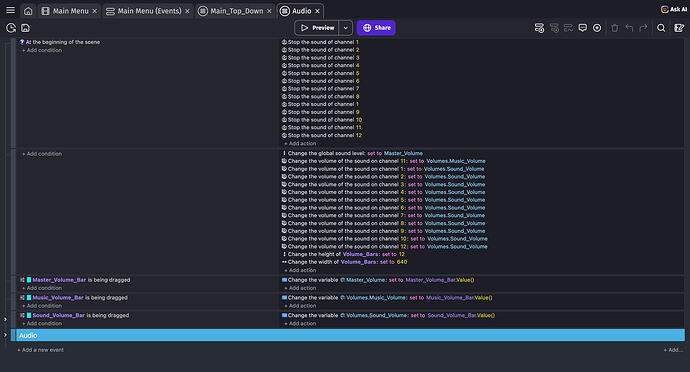Click the circled add-event icon in the toolbar
The image size is (690, 372).
pos(597,28)
